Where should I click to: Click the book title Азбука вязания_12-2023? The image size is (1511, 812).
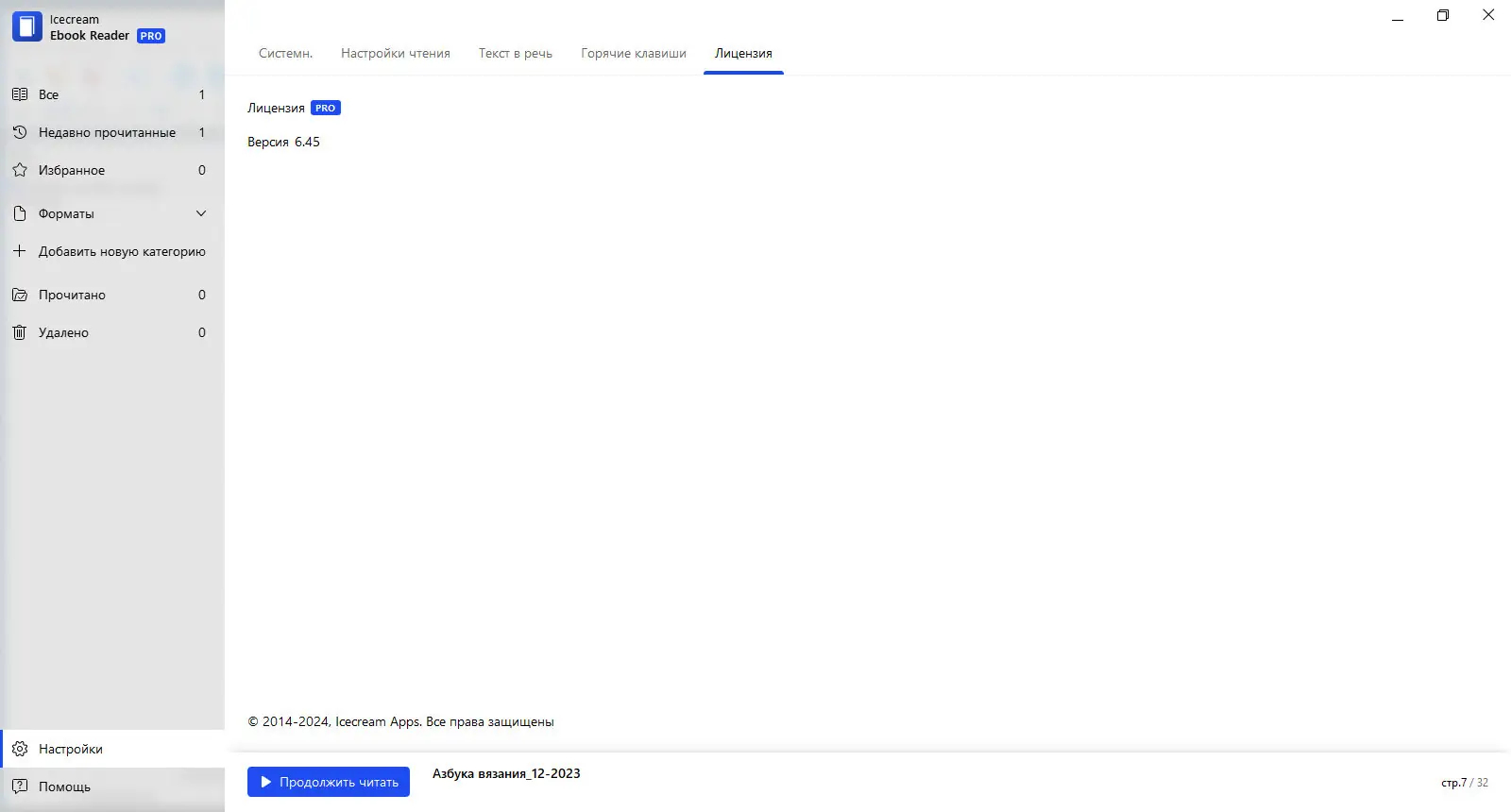click(x=506, y=773)
